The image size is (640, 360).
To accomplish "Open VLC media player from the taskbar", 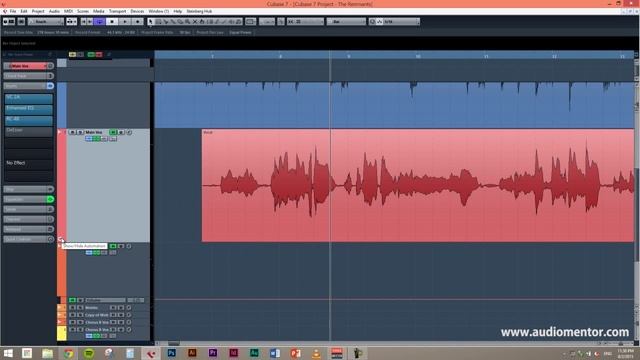I will (x=316, y=353).
